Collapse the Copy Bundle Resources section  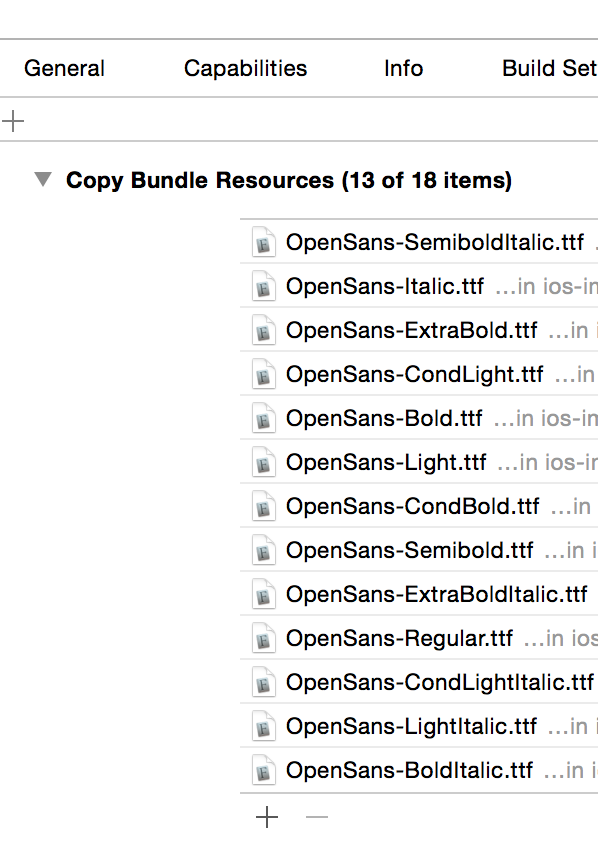pyautogui.click(x=42, y=180)
